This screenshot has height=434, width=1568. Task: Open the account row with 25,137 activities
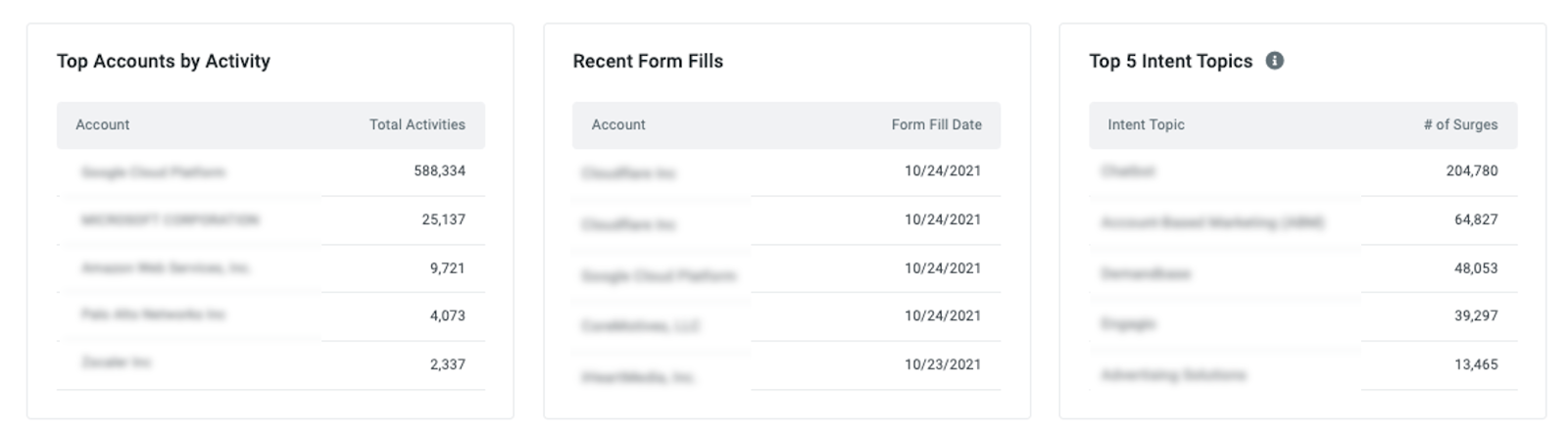click(x=270, y=219)
